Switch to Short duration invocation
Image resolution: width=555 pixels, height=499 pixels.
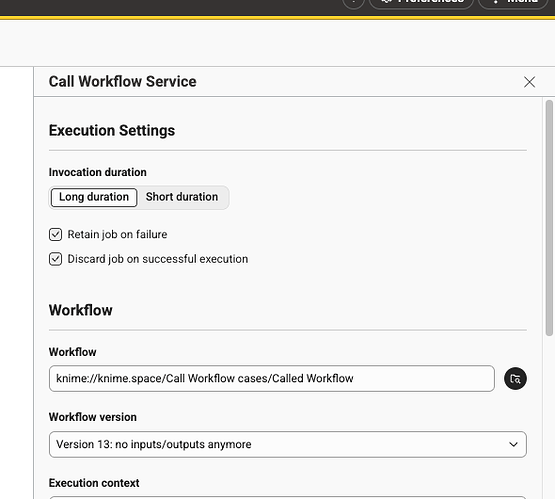coord(182,197)
